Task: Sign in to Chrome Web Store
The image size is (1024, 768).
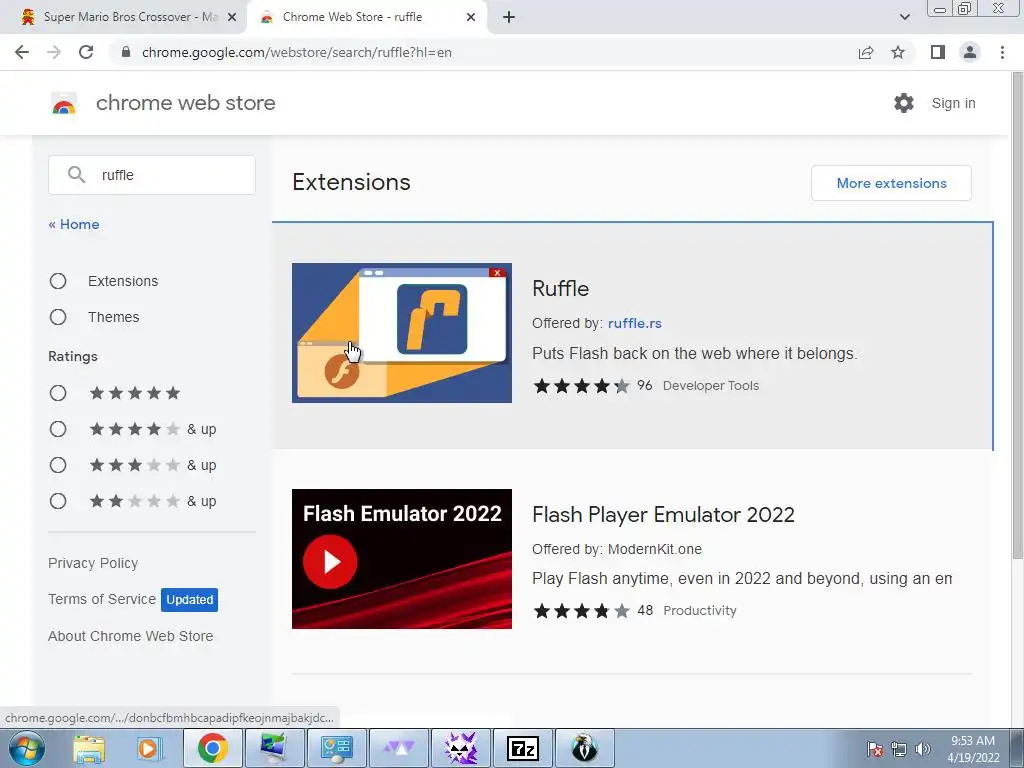Action: click(953, 103)
